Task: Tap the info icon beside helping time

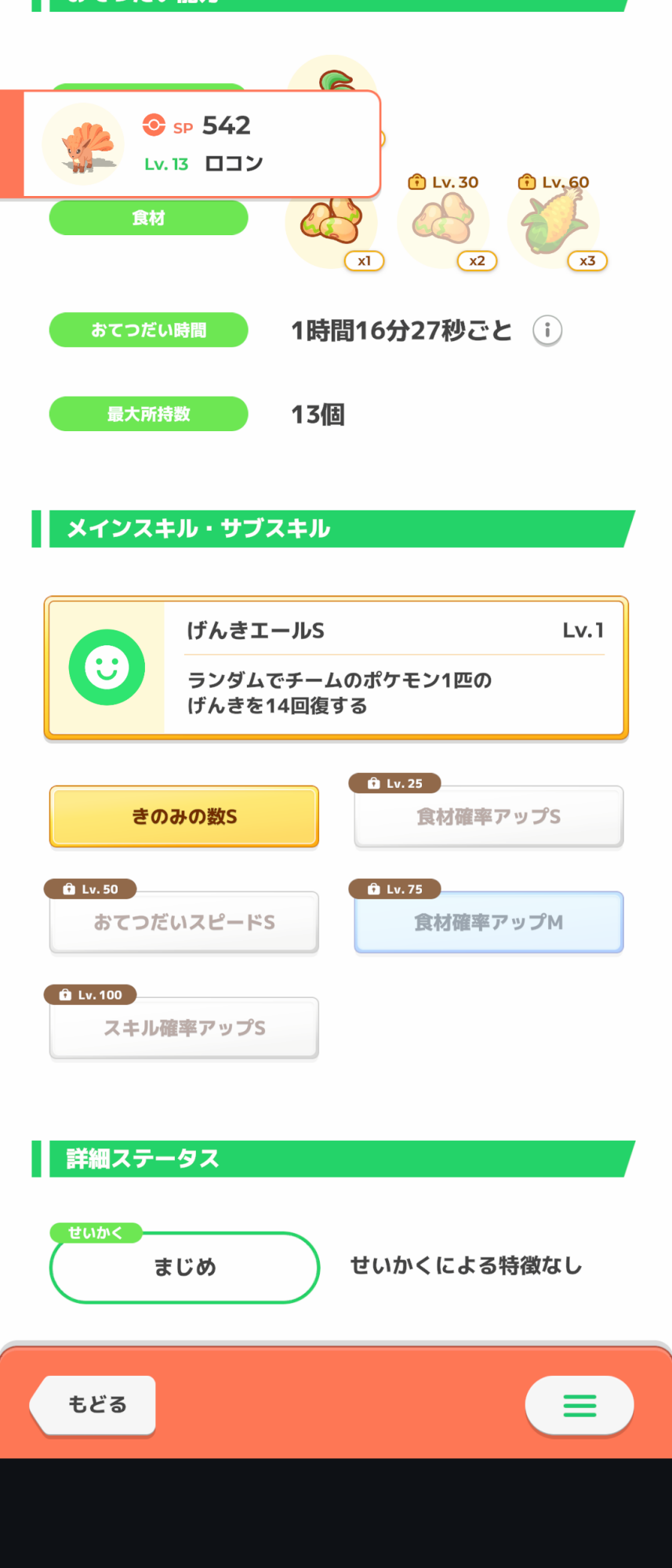Action: coord(547,331)
